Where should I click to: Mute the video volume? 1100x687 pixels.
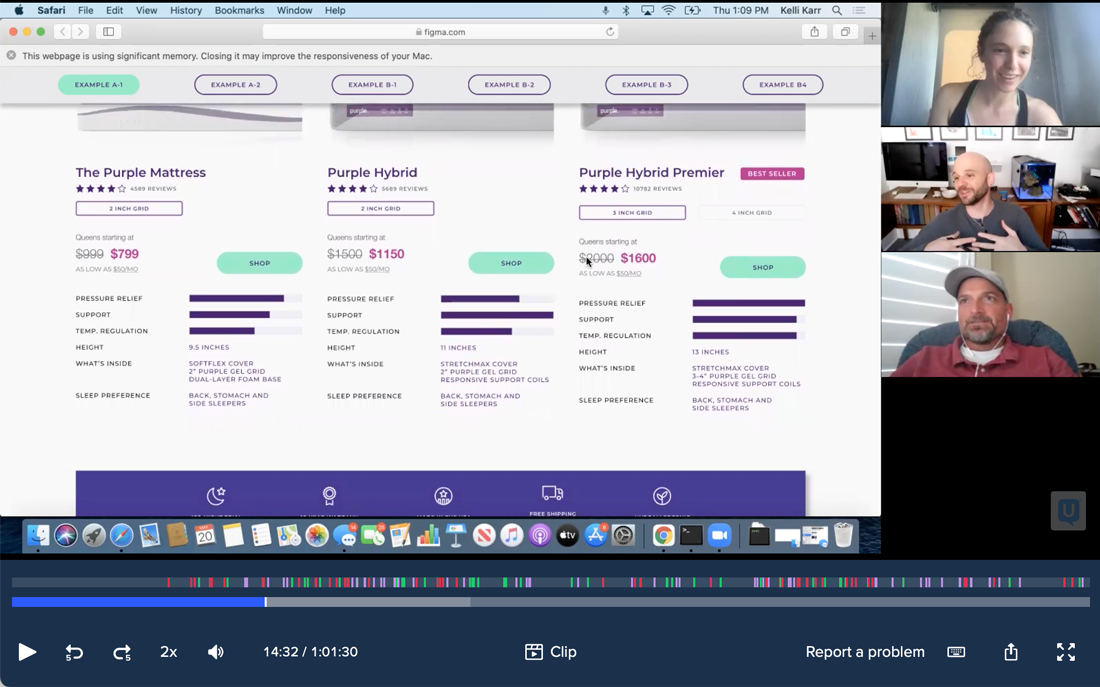point(216,652)
